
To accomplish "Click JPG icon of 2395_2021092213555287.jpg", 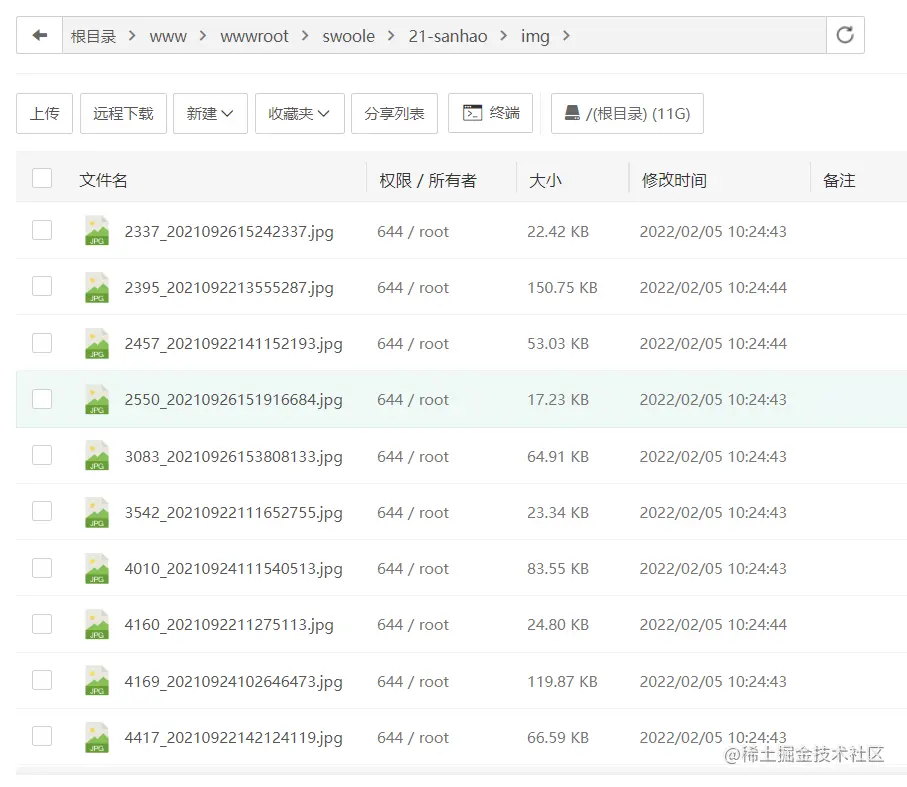I will click(x=97, y=287).
